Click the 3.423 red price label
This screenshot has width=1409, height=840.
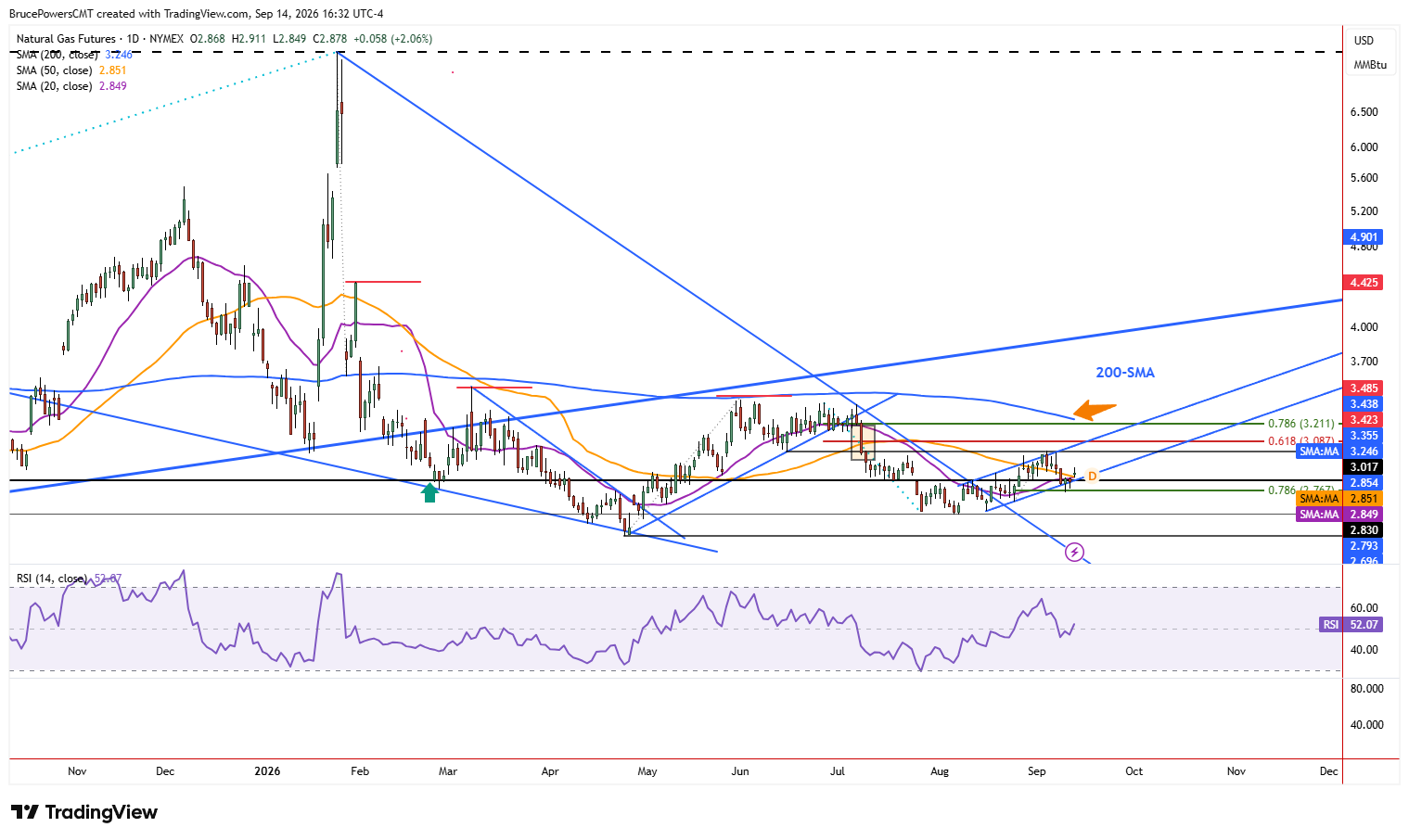(1364, 420)
